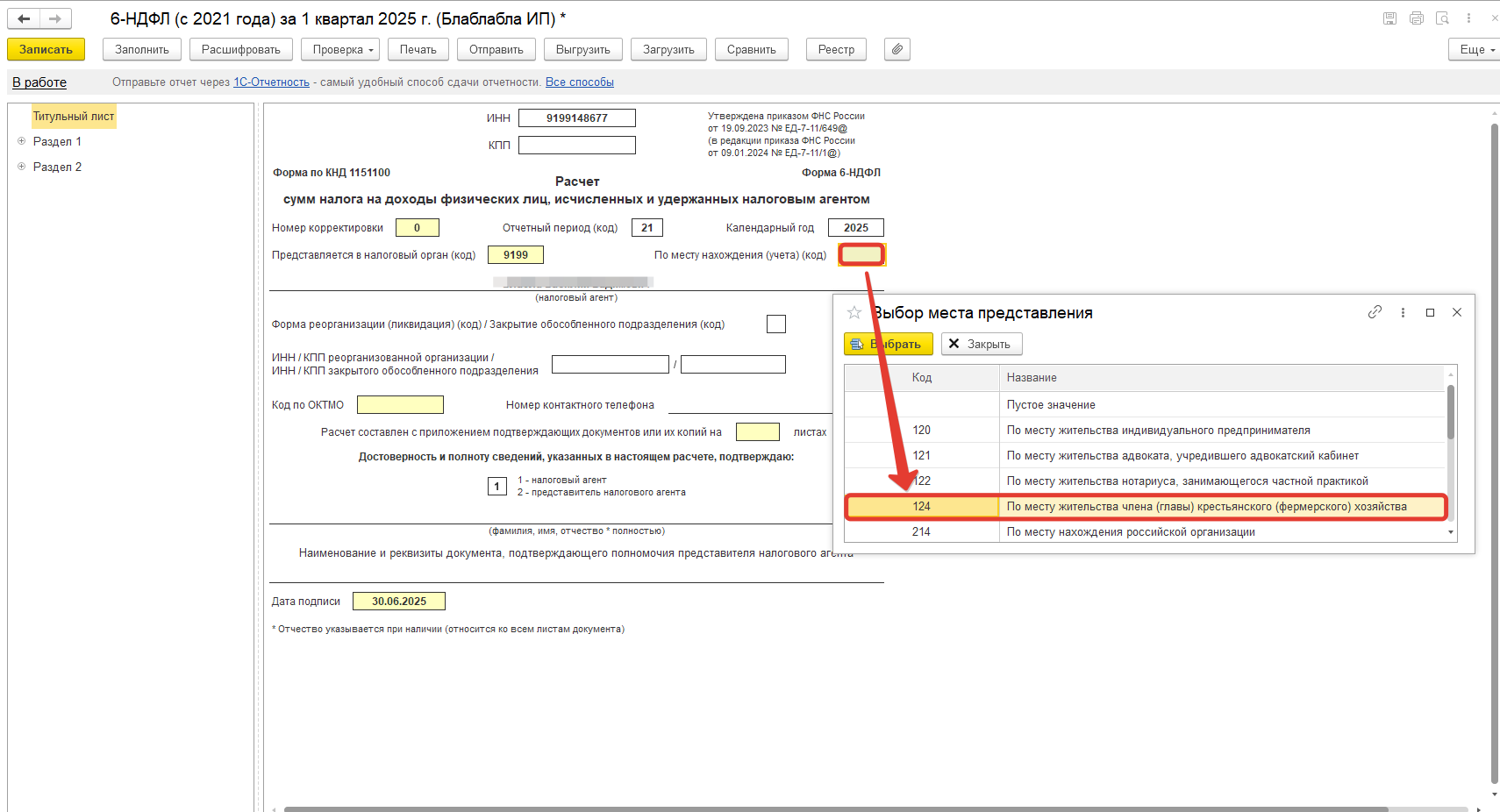The height and width of the screenshot is (812, 1500).
Task: Select Титульный лист in the left panel
Action: click(74, 117)
